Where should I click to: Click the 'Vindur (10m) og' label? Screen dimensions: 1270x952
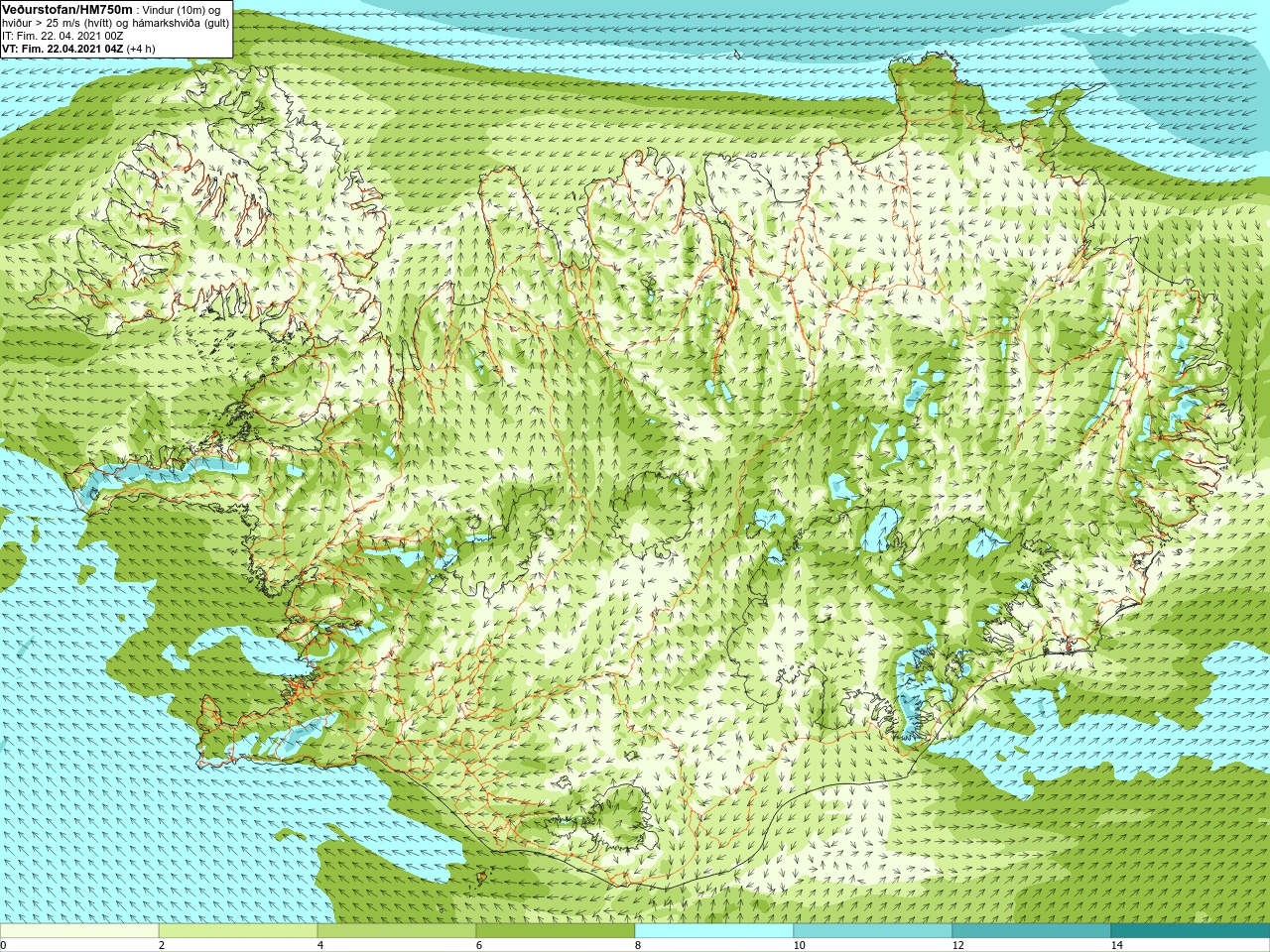tap(183, 10)
